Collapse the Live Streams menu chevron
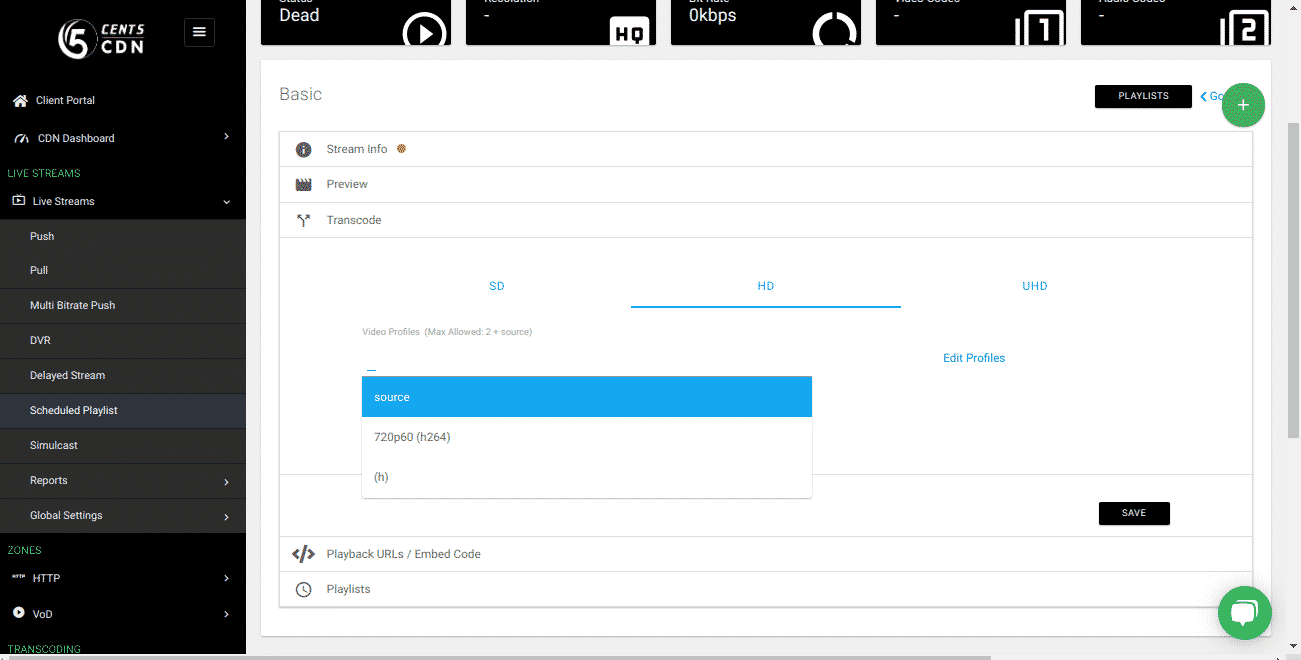This screenshot has height=660, width=1301. [x=226, y=202]
